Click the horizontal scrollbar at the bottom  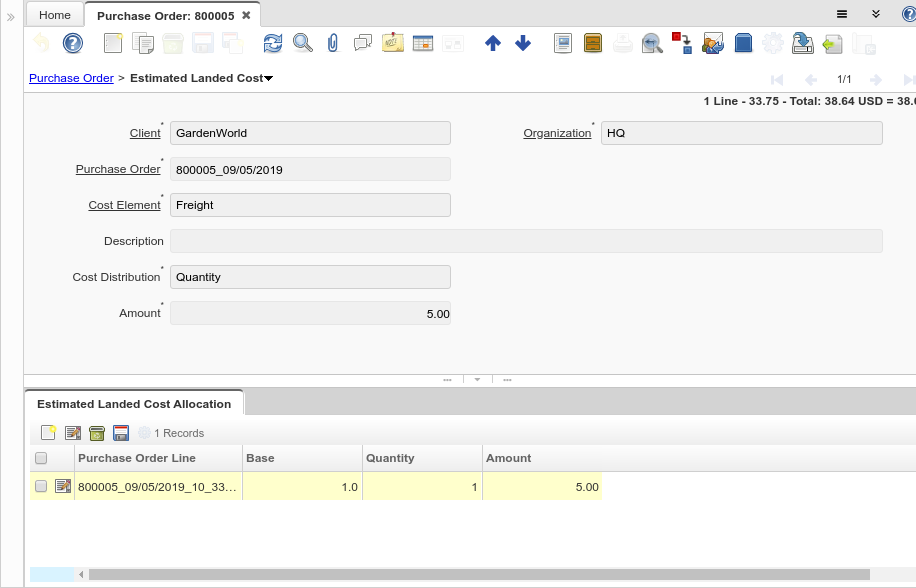pos(478,575)
